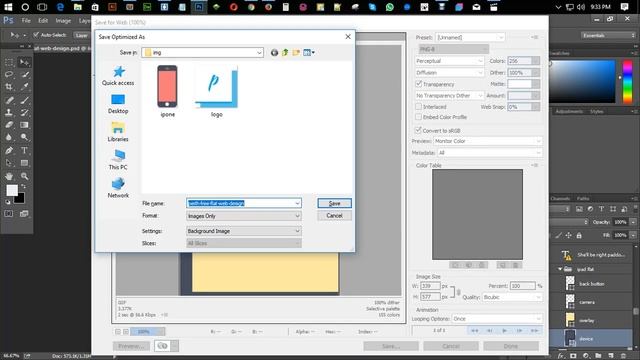Select the Rectangle shape tool

[24, 163]
